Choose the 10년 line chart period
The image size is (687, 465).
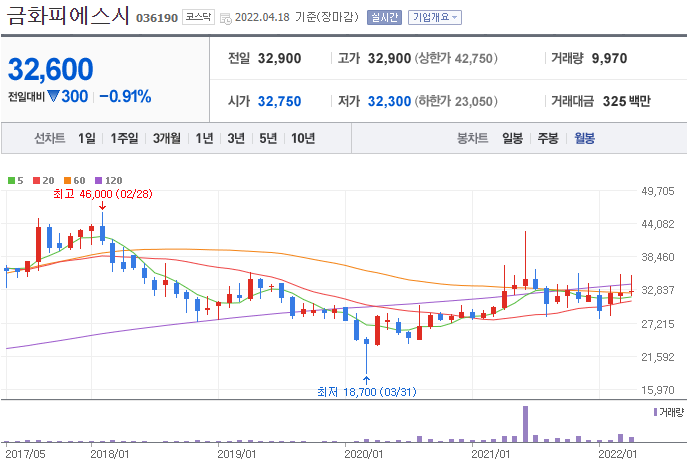[303, 138]
